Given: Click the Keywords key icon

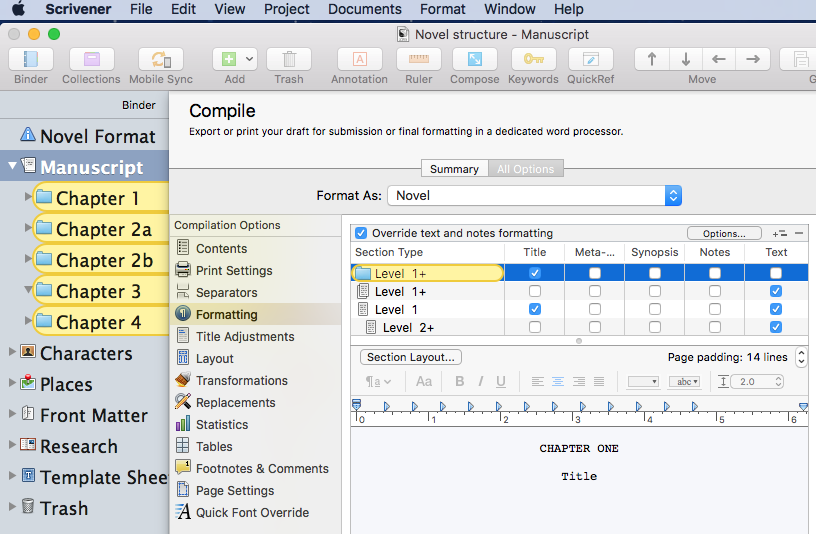Looking at the screenshot, I should (533, 59).
